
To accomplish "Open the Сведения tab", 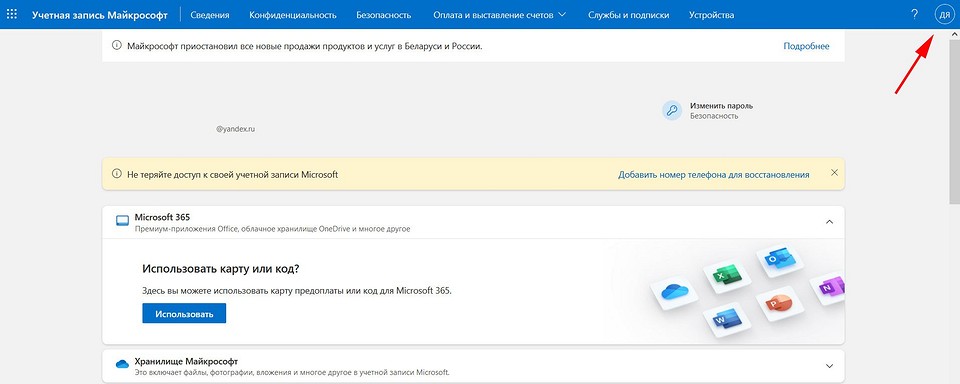I will 210,15.
